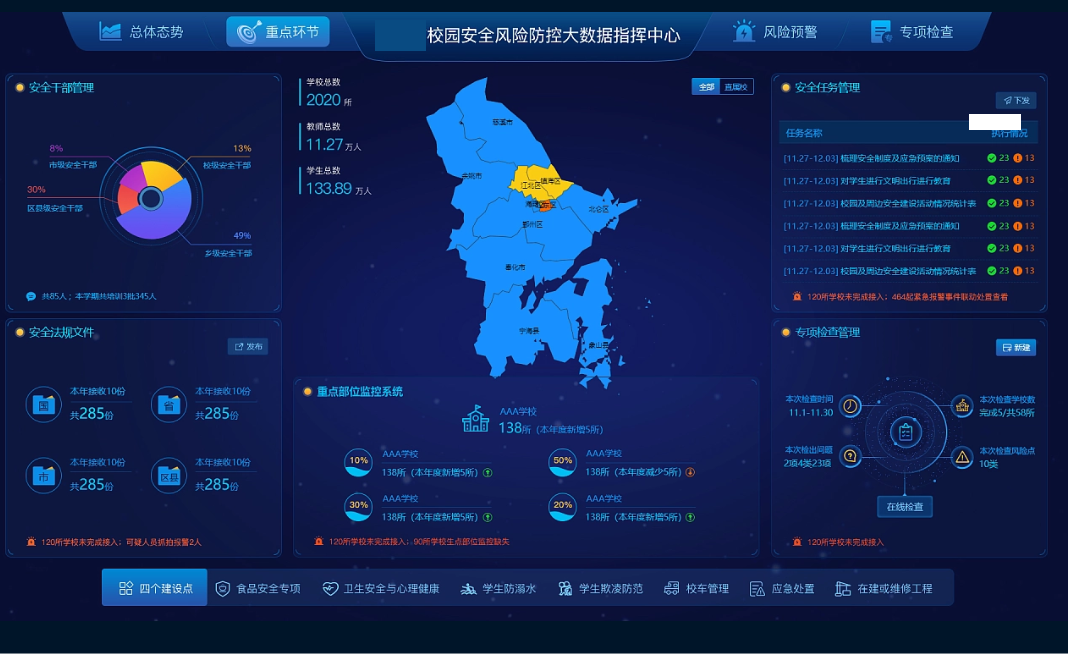Select the purple 市级安全干部 pie segment

(134, 178)
